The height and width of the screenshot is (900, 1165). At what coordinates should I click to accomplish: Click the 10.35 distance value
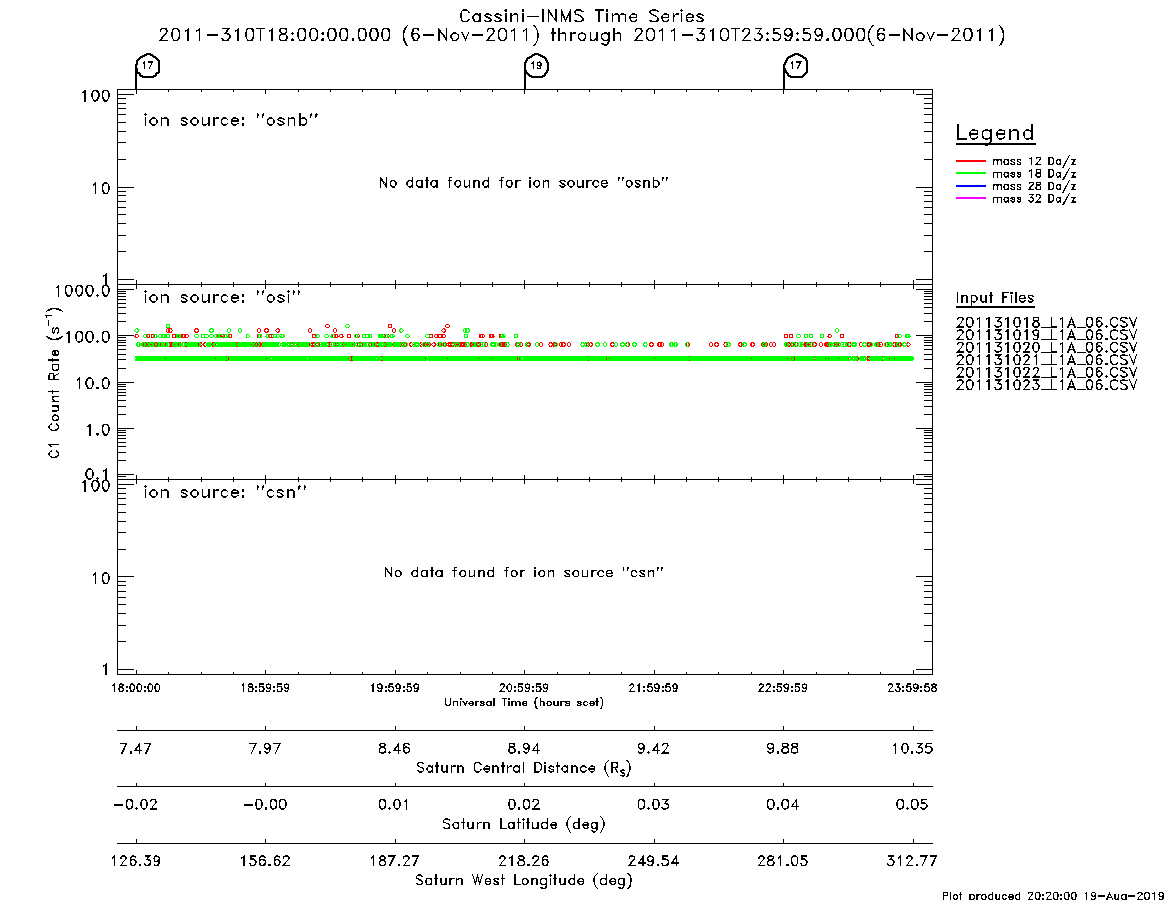pyautogui.click(x=912, y=748)
